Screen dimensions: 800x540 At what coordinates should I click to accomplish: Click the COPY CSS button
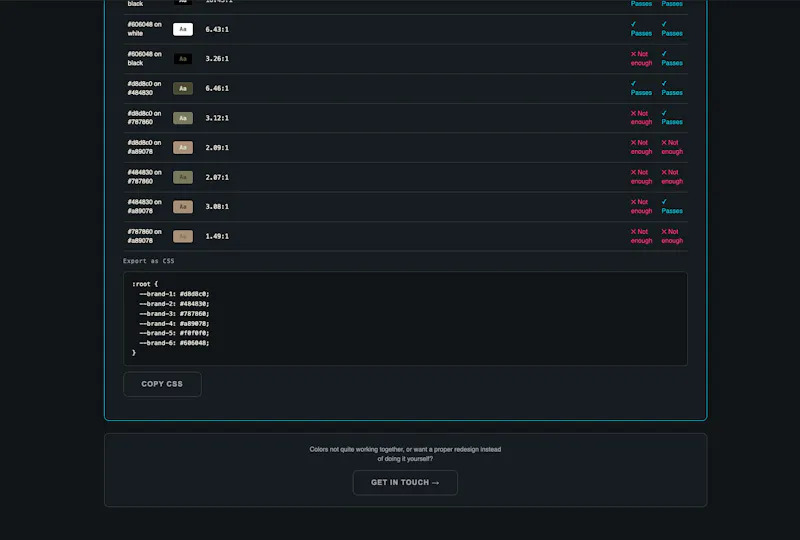tap(162, 384)
